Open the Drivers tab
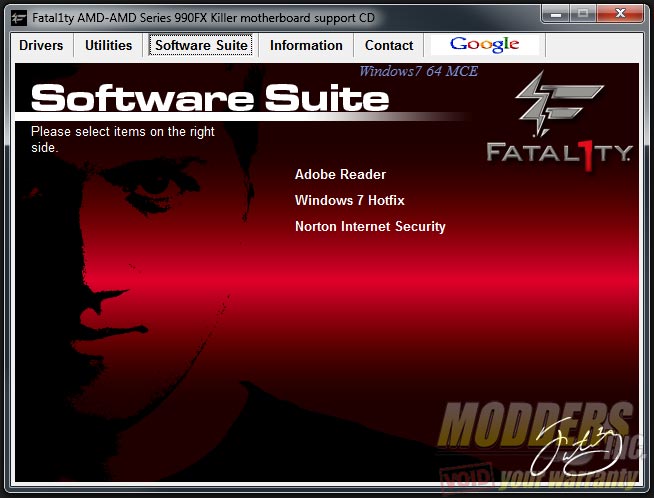The image size is (654, 498). 41,45
